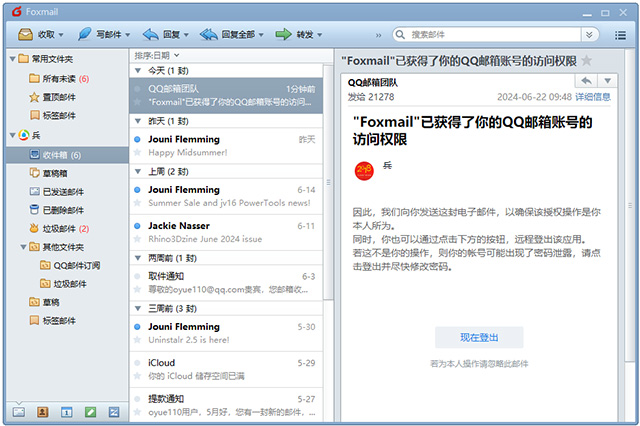Collapse the 上周 (2 封) group
Image resolution: width=640 pixels, height=426 pixels.
pyautogui.click(x=138, y=171)
